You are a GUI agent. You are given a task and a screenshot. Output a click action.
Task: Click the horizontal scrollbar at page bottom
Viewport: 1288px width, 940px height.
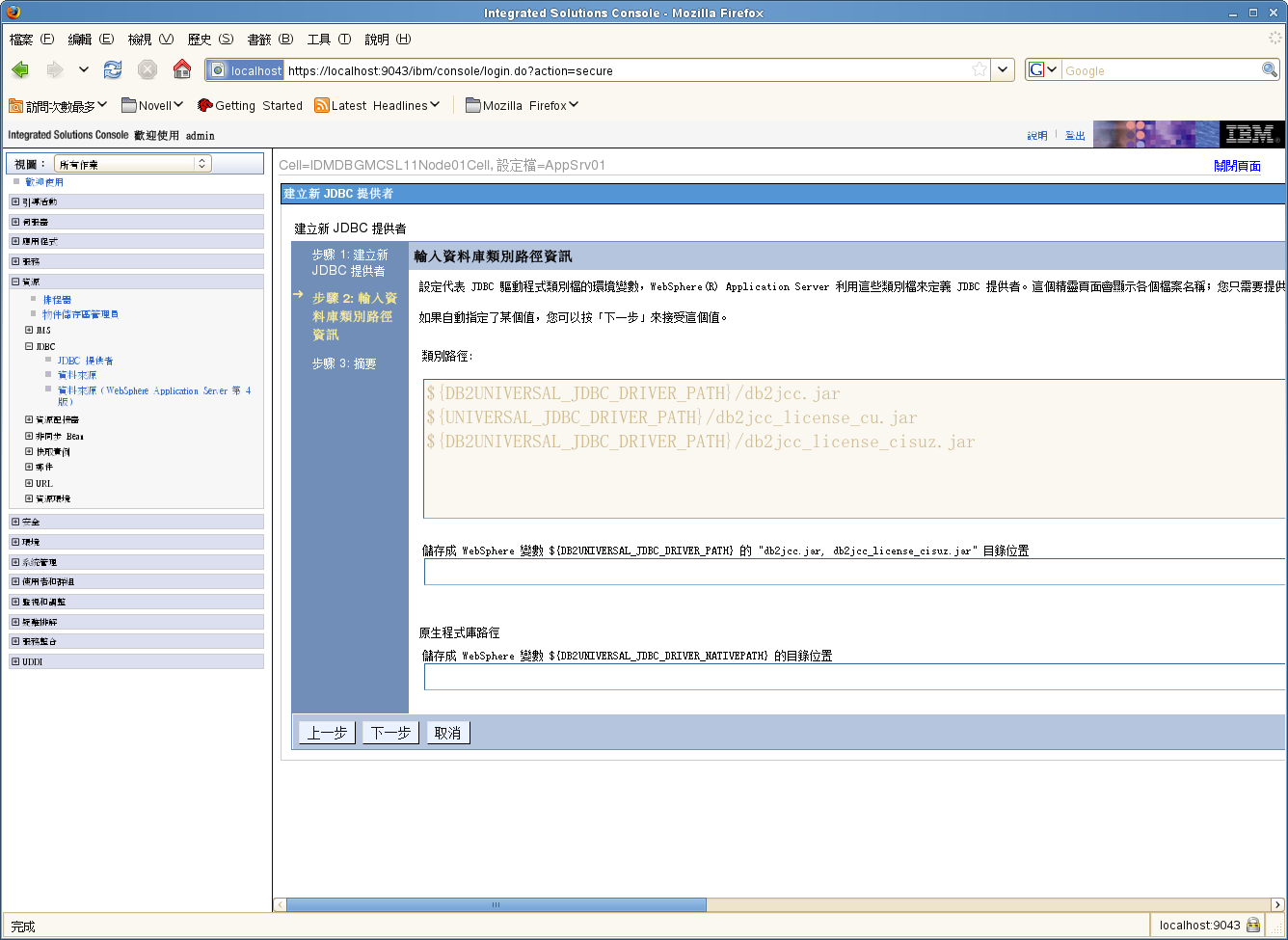click(x=496, y=904)
